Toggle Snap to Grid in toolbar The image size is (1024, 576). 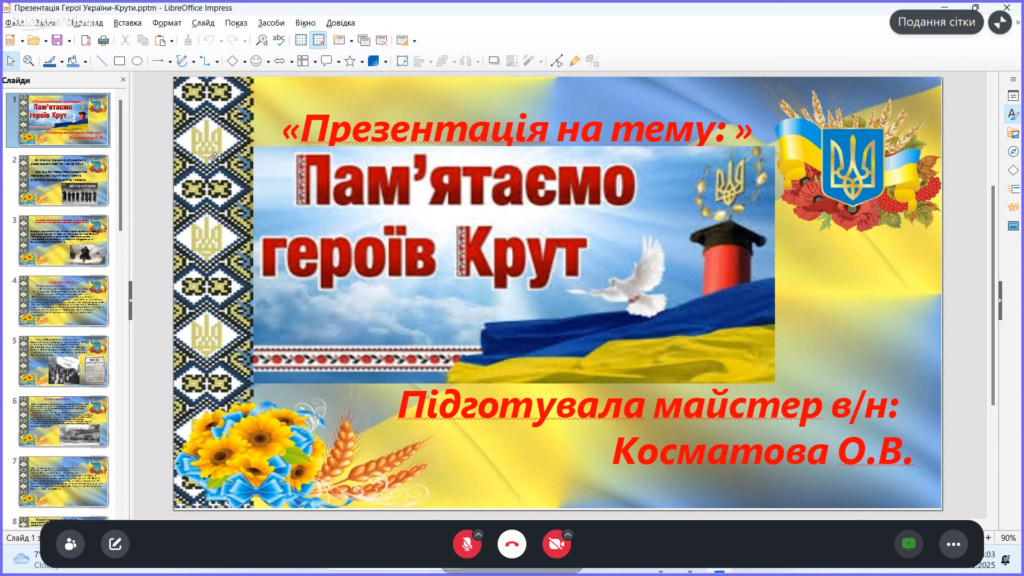coord(318,40)
